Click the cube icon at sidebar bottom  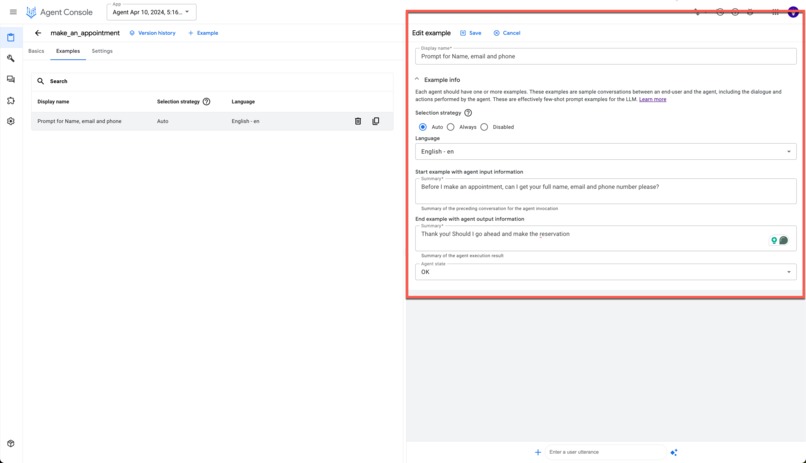11,443
